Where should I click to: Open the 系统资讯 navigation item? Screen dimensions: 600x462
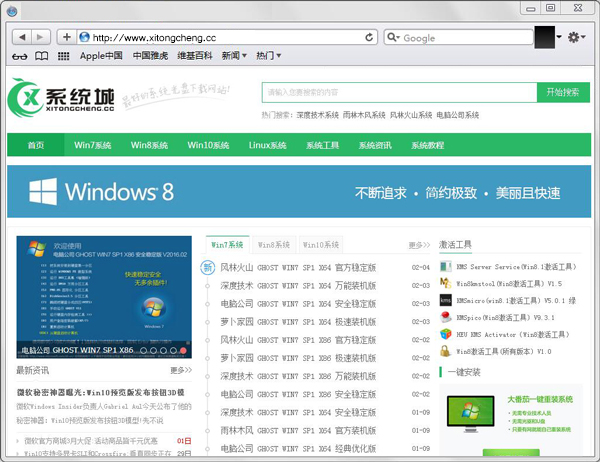coord(375,145)
